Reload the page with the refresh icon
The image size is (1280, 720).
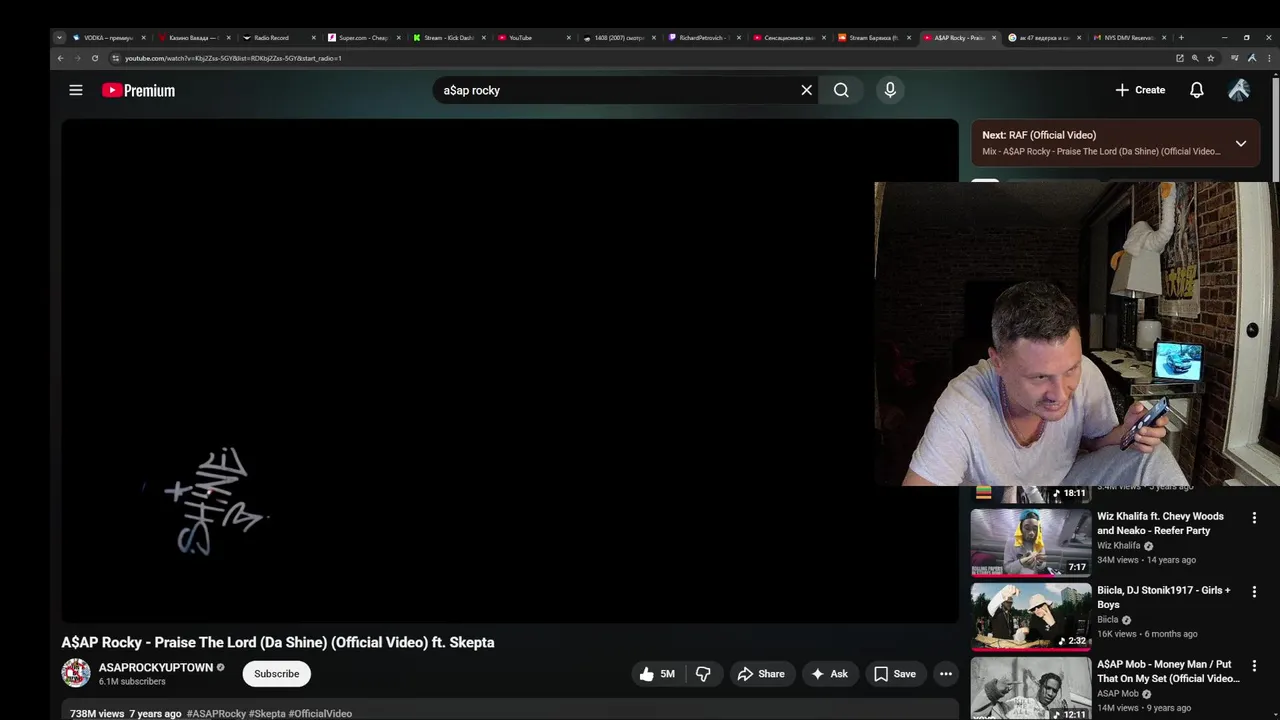click(95, 58)
